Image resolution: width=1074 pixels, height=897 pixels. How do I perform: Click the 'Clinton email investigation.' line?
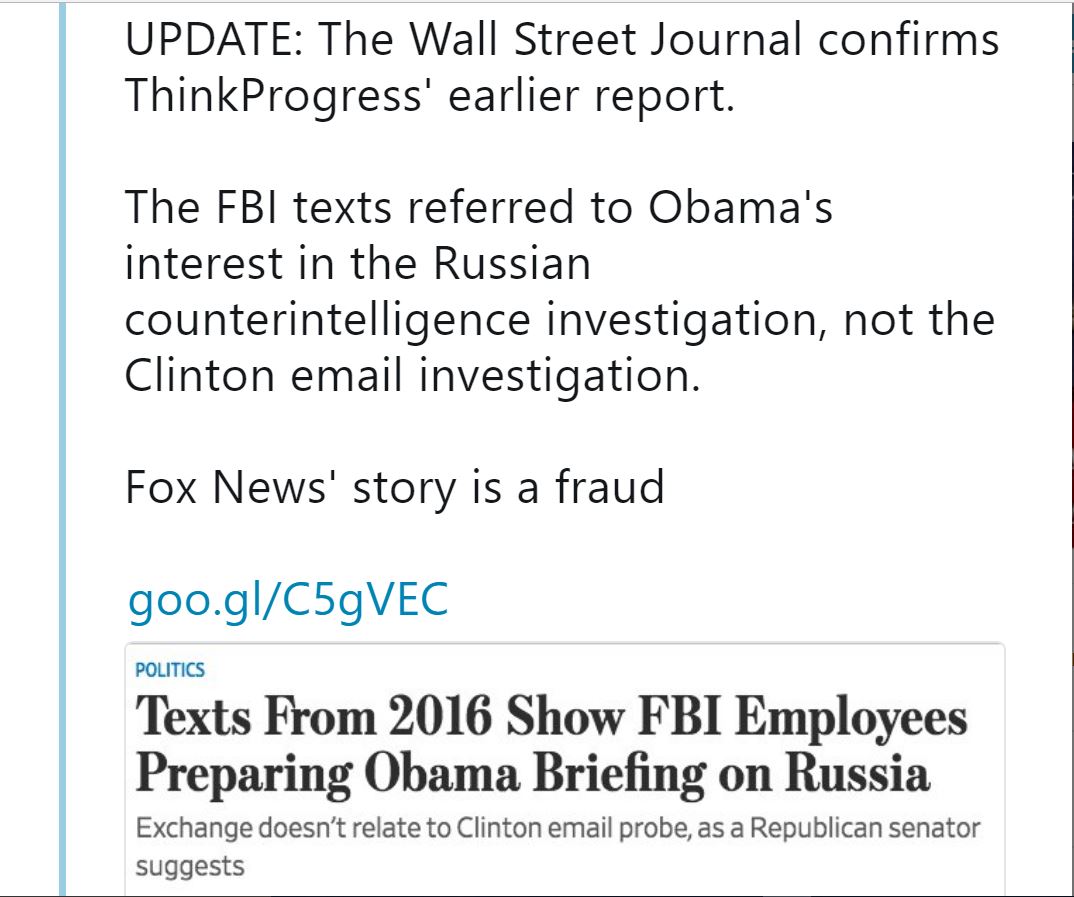pyautogui.click(x=412, y=376)
